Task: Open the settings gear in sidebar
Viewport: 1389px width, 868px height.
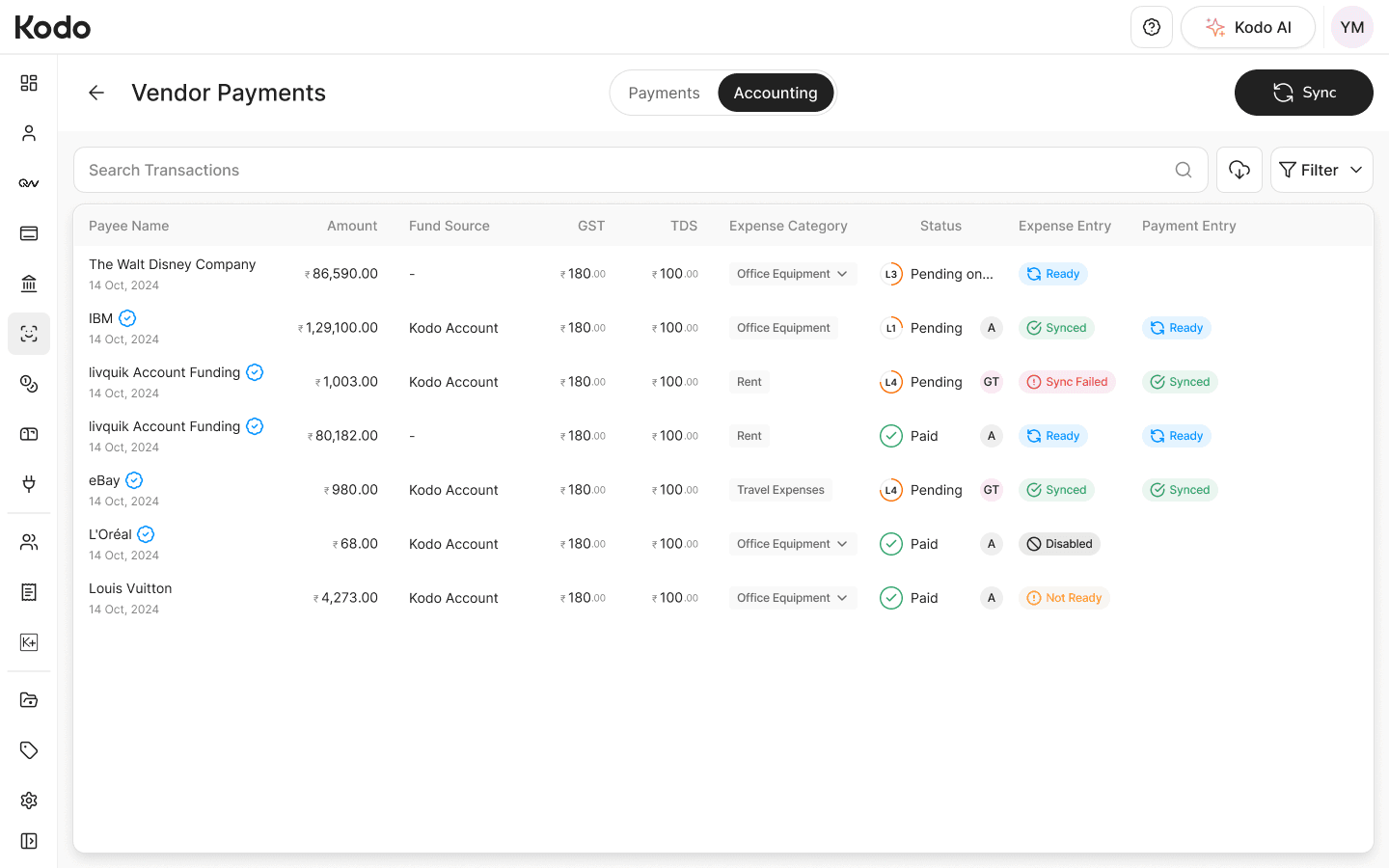Action: (x=29, y=800)
